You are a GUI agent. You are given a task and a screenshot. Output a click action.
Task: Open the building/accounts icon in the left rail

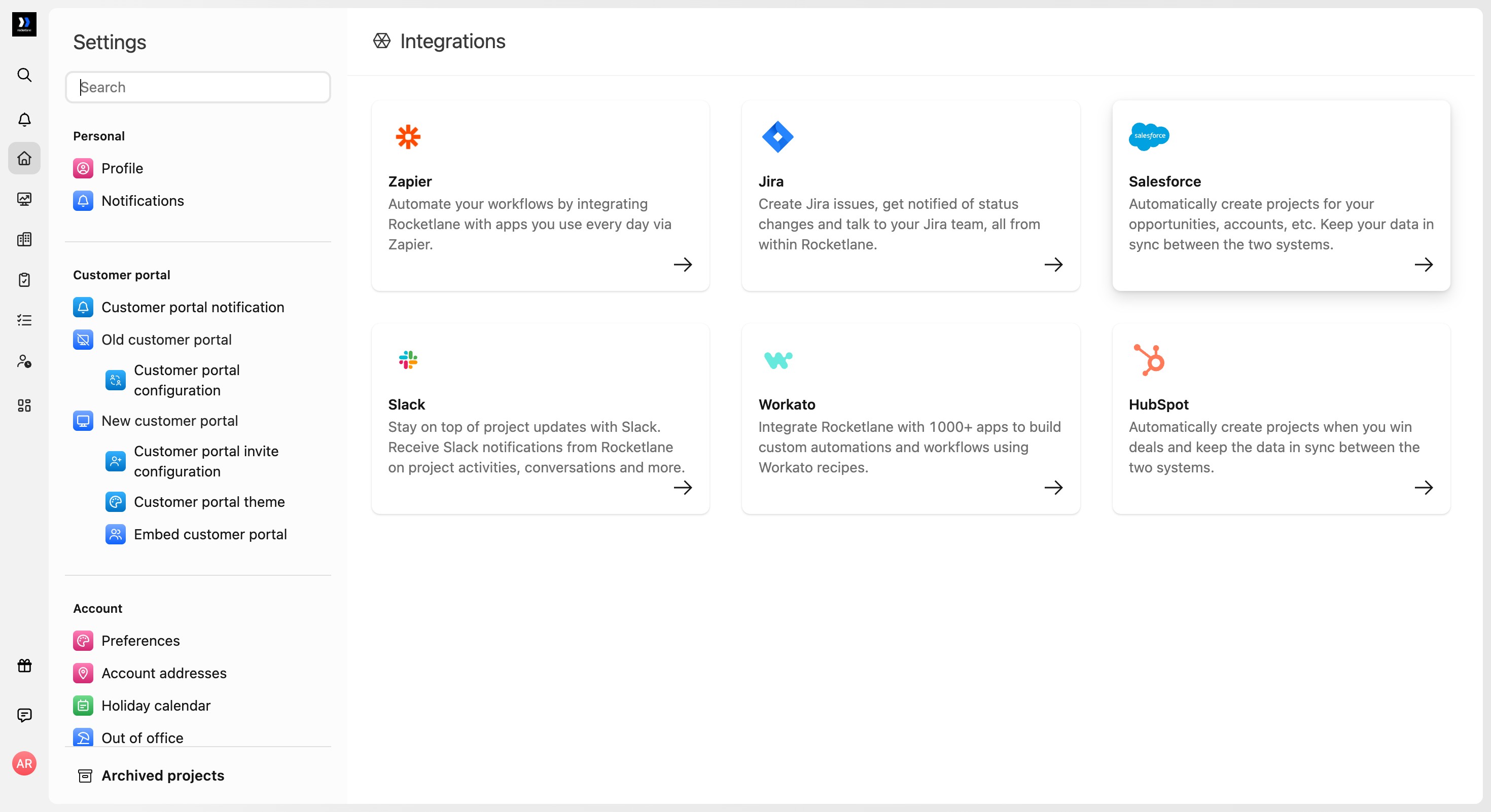click(24, 239)
